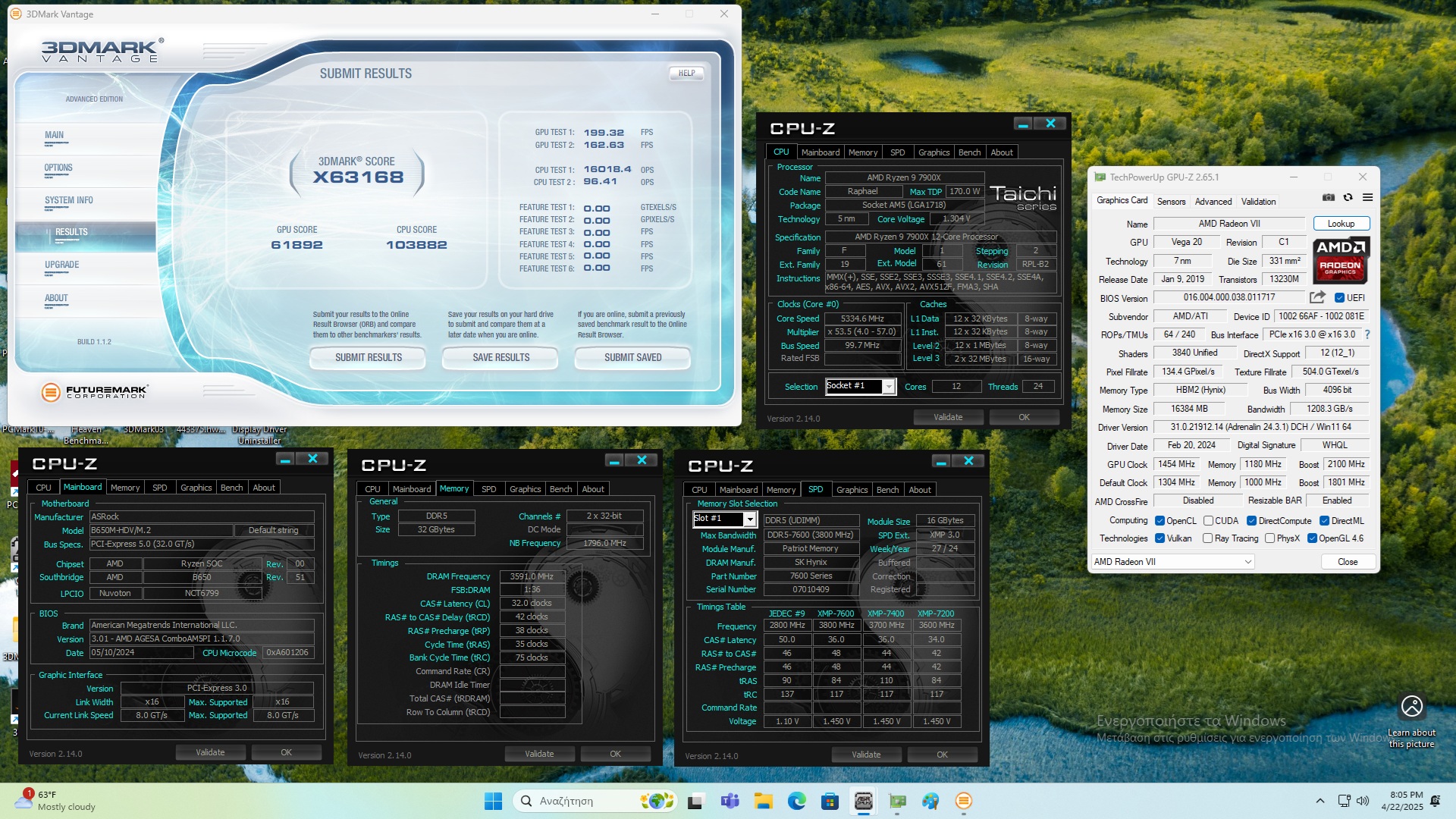Click the HELP button in 3DMark Vantage
This screenshot has height=819, width=1456.
pyautogui.click(x=686, y=74)
